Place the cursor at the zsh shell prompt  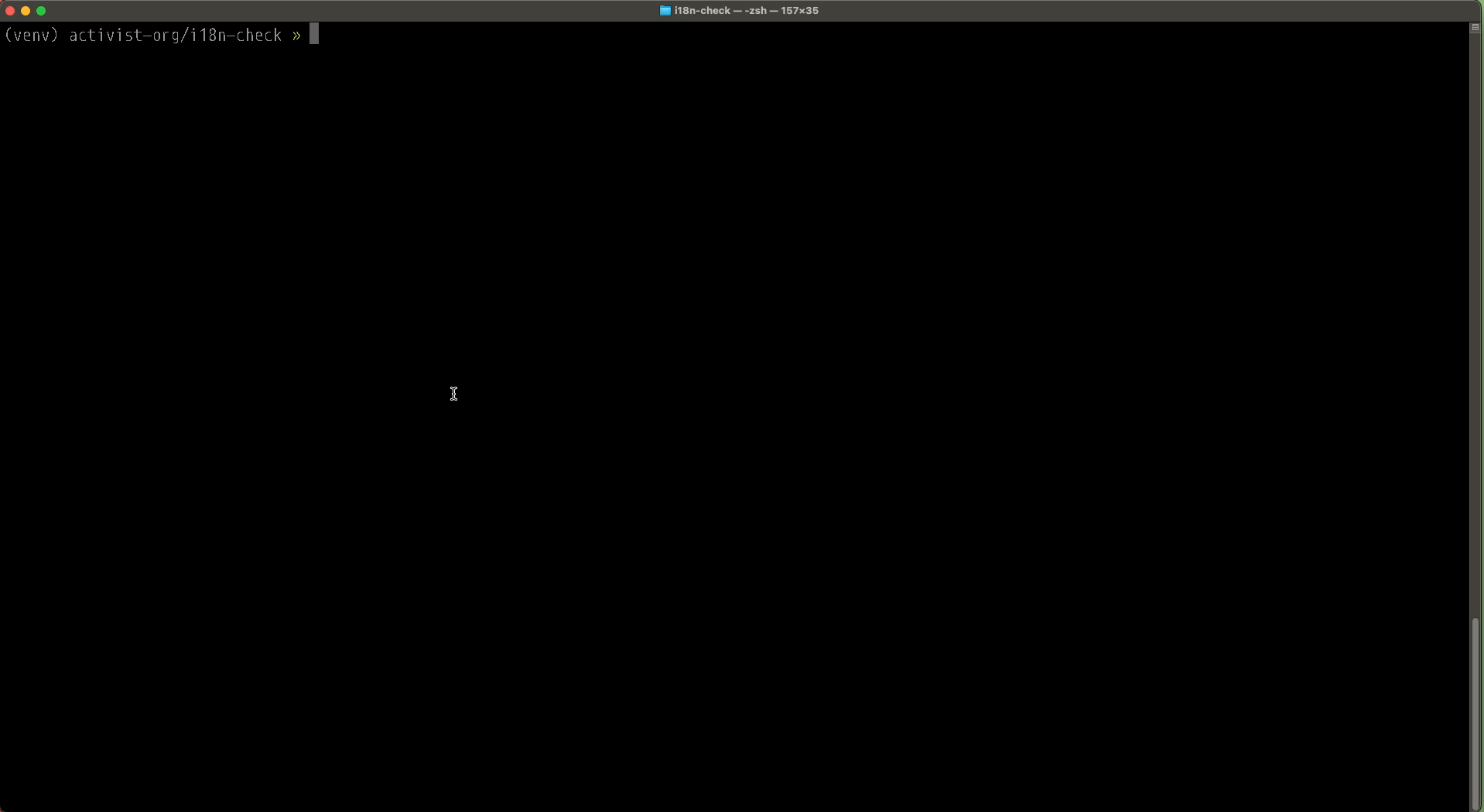pos(313,34)
